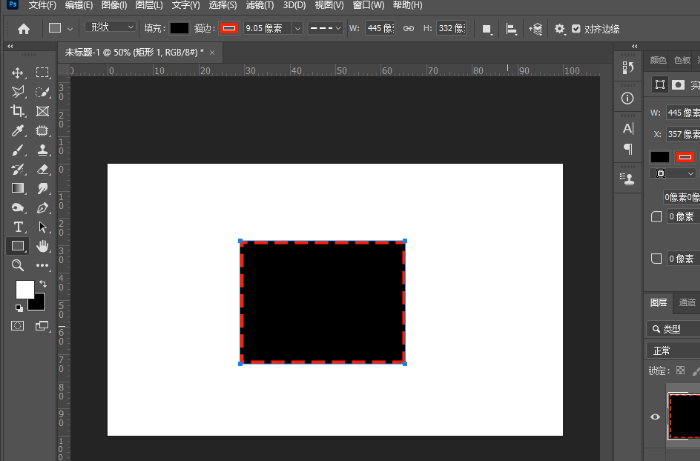
Task: Select the Dodge tool
Action: point(18,208)
